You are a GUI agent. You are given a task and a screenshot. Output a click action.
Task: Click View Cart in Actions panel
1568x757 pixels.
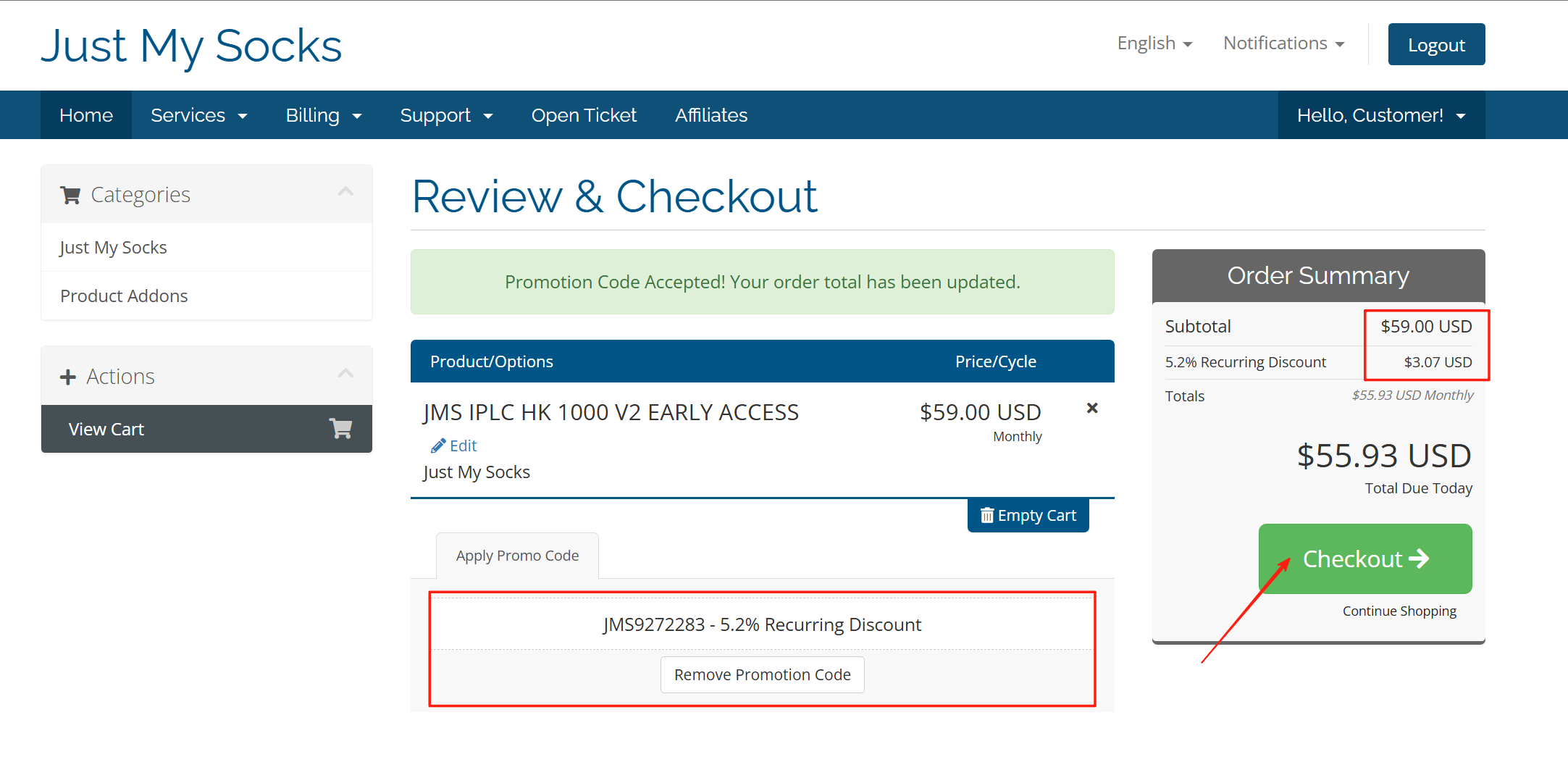tap(207, 429)
